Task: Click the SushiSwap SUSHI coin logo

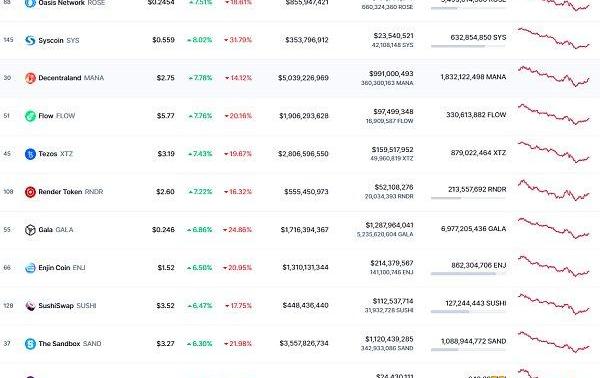Action: pyautogui.click(x=30, y=306)
